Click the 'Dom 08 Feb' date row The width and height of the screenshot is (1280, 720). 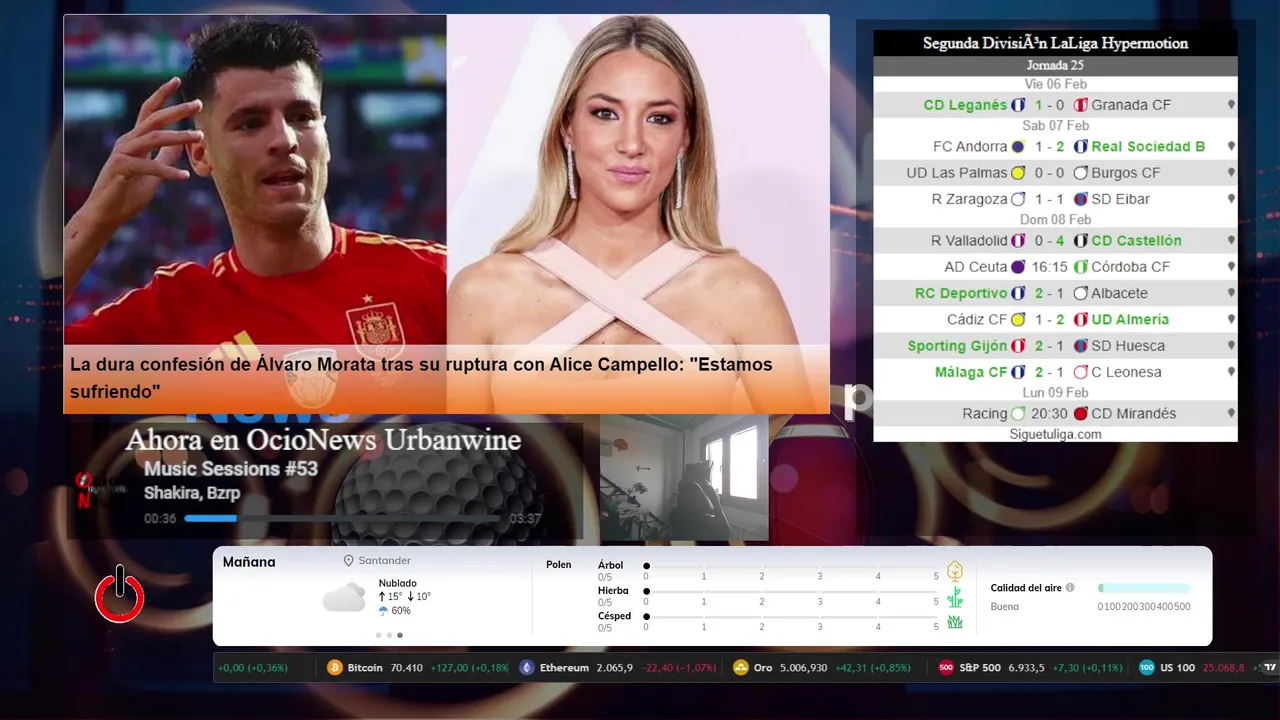(x=1055, y=220)
